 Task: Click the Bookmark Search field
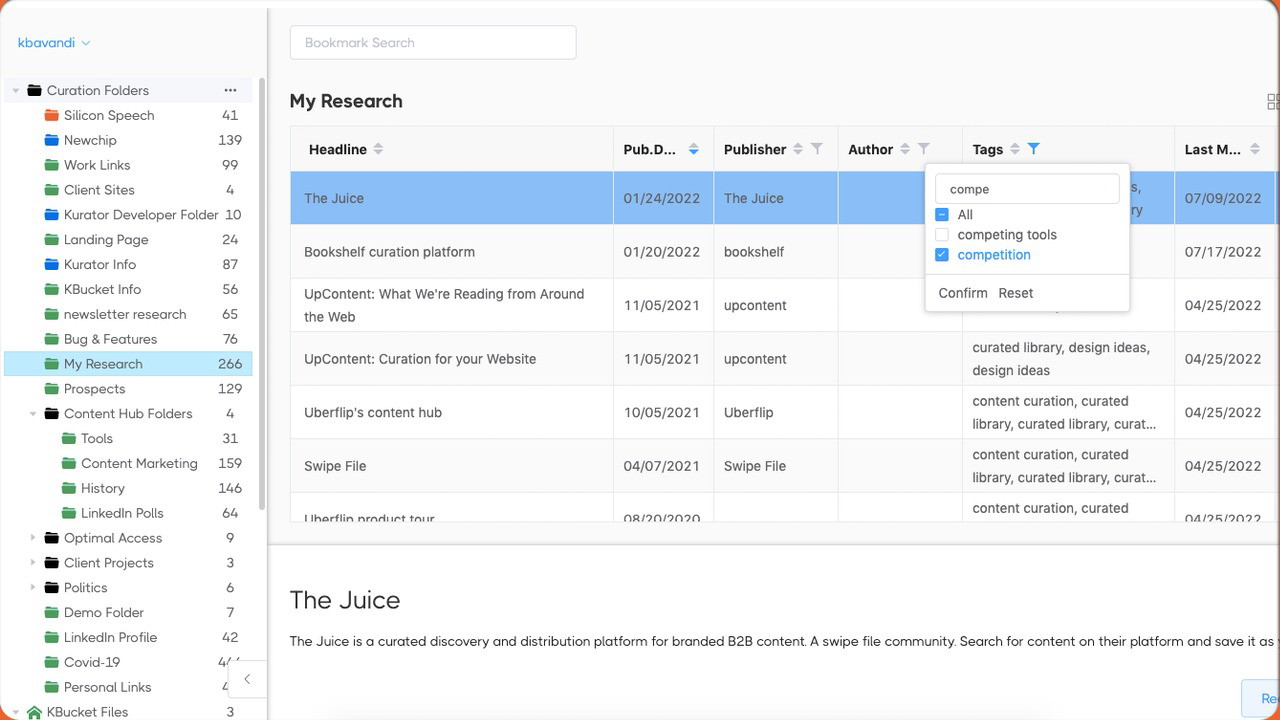pos(433,43)
